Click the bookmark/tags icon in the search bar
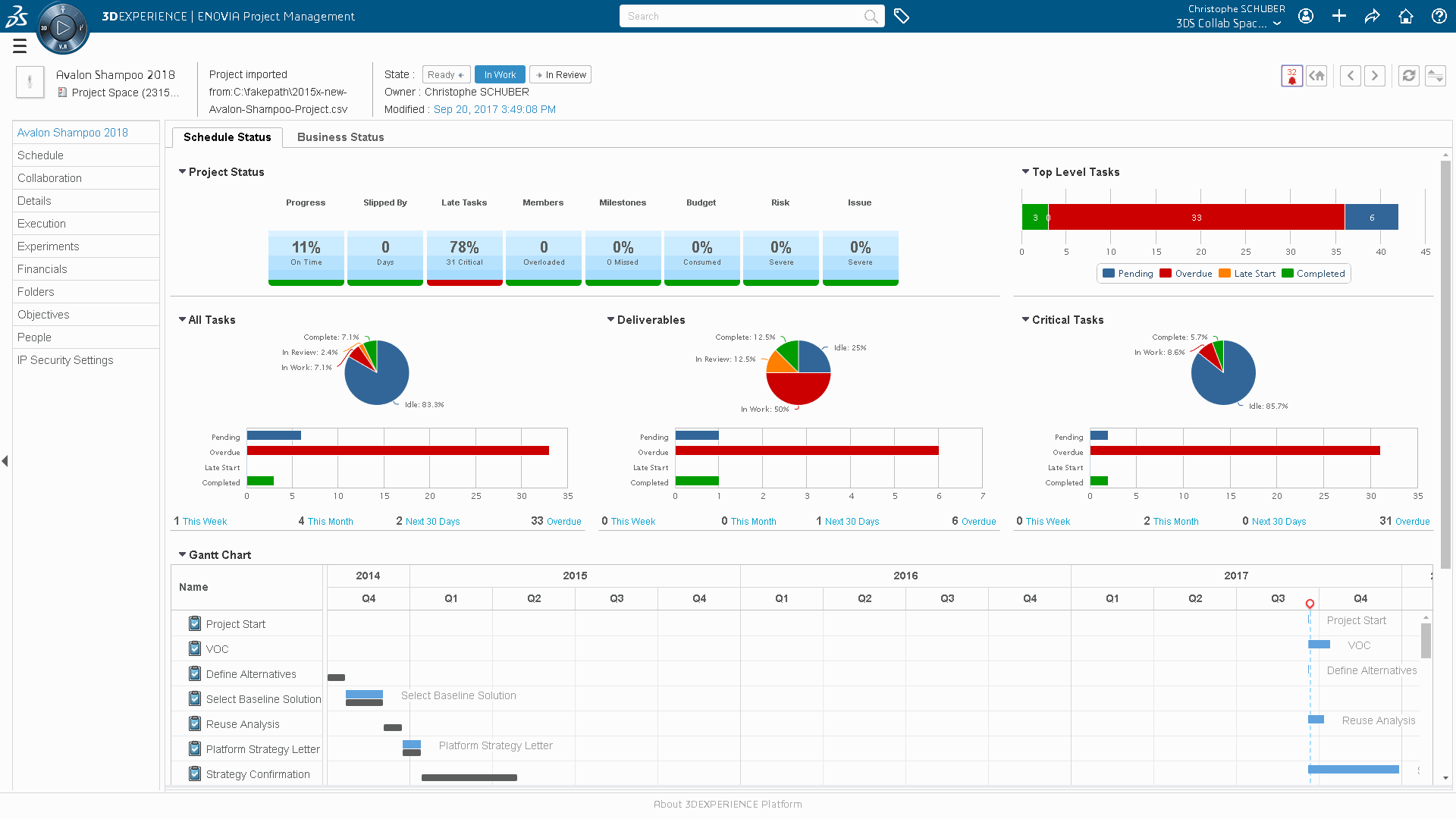The width and height of the screenshot is (1456, 819). 900,16
